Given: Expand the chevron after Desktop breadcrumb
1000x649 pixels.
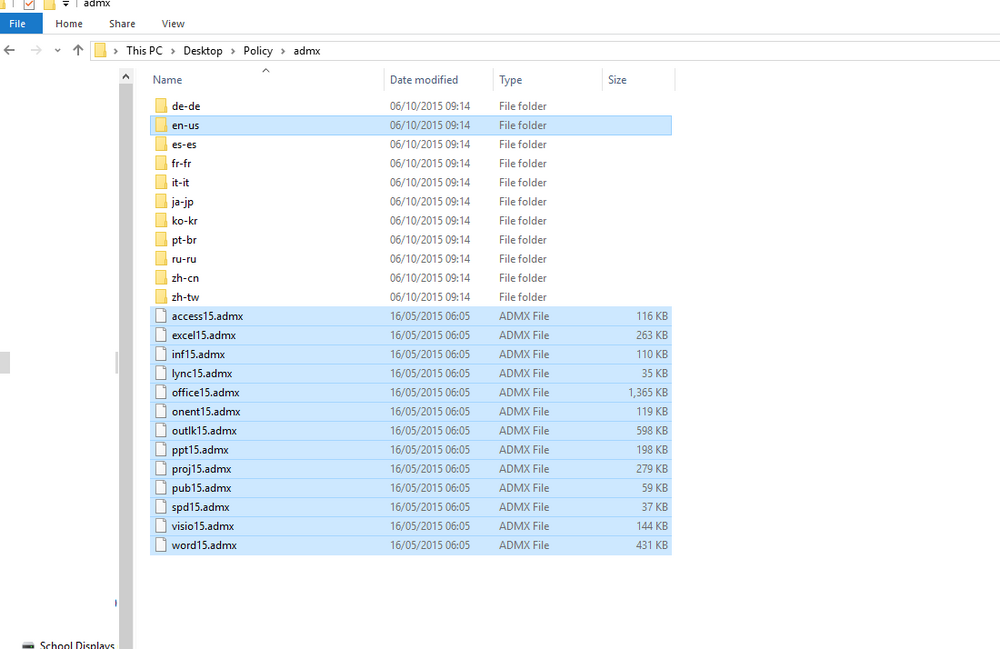Looking at the screenshot, I should coord(233,51).
